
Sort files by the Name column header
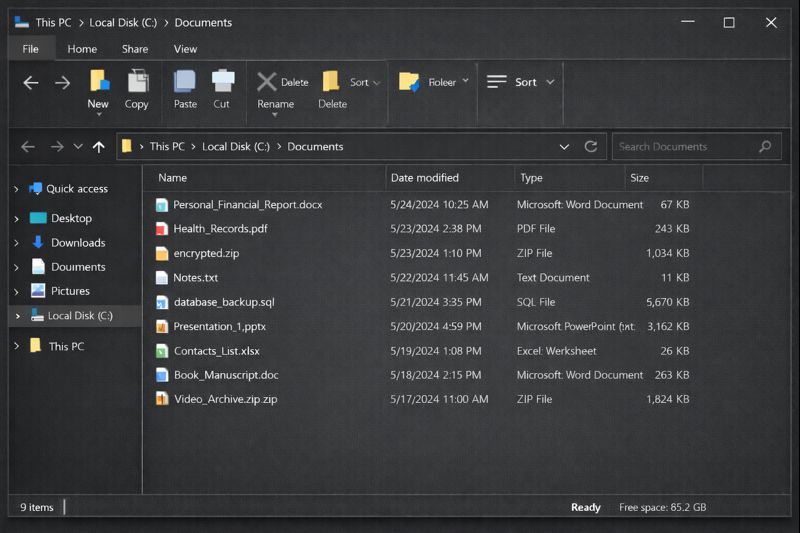point(173,178)
